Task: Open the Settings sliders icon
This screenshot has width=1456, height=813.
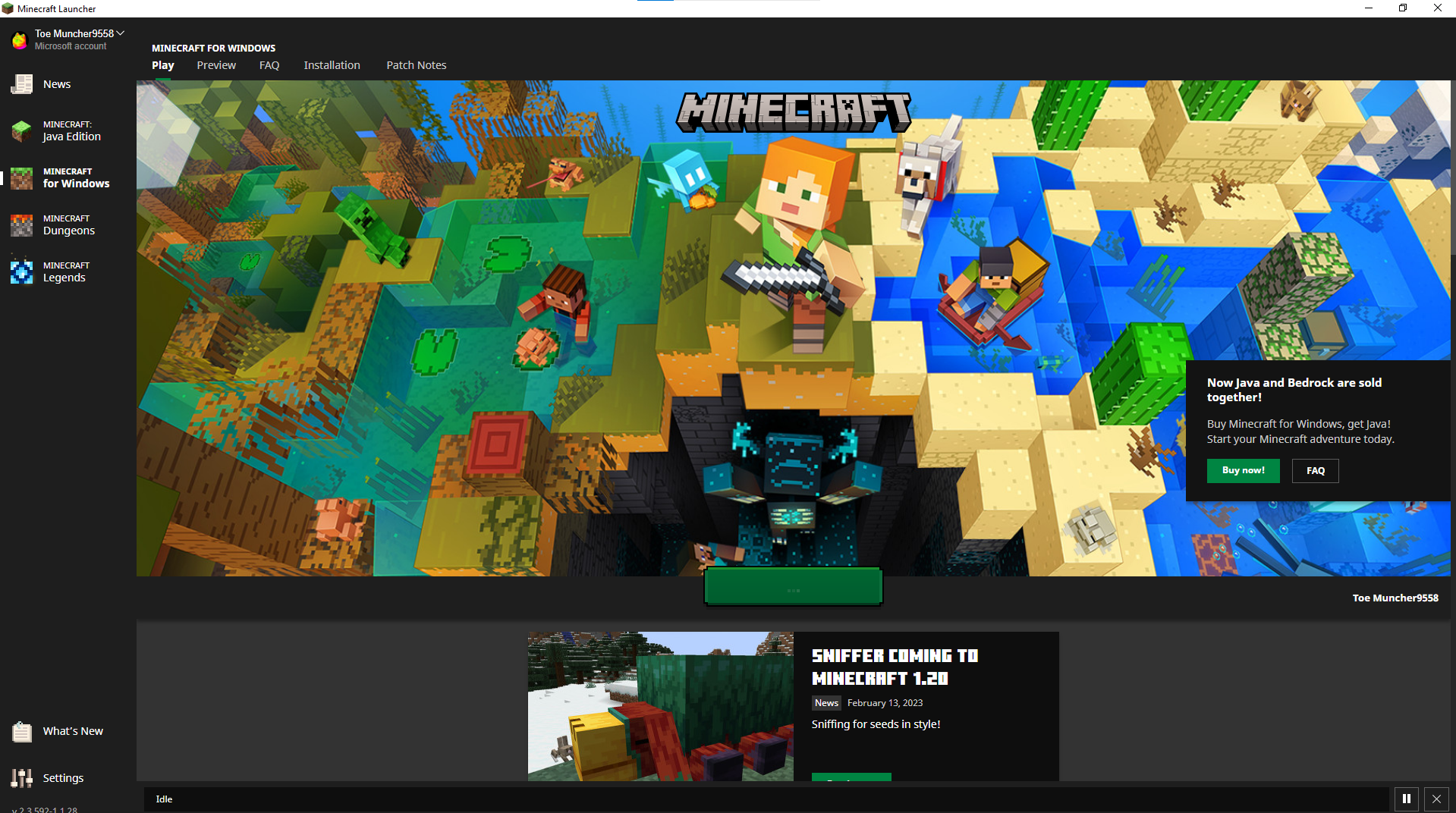Action: pyautogui.click(x=22, y=778)
